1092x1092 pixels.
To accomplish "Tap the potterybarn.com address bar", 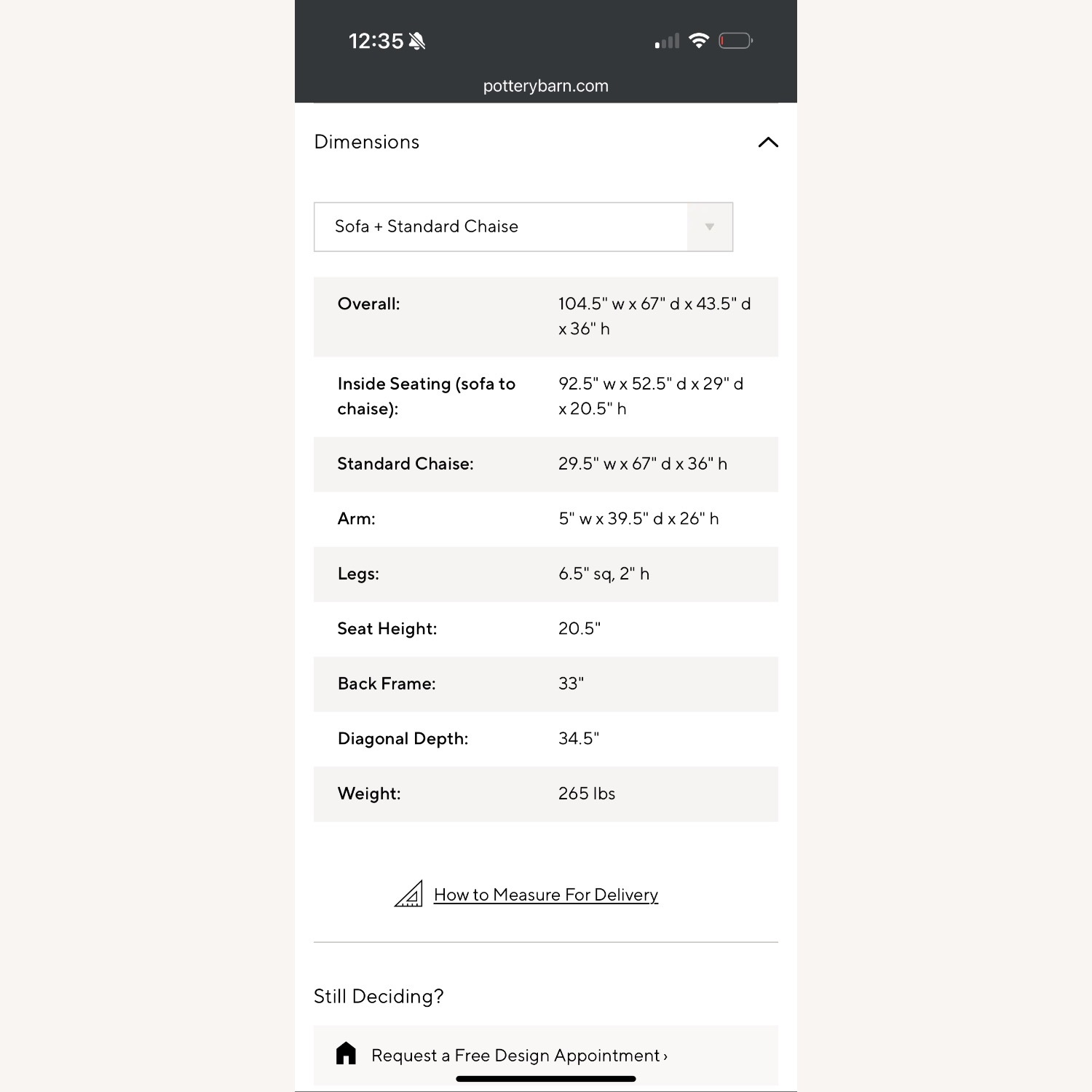I will point(546,86).
